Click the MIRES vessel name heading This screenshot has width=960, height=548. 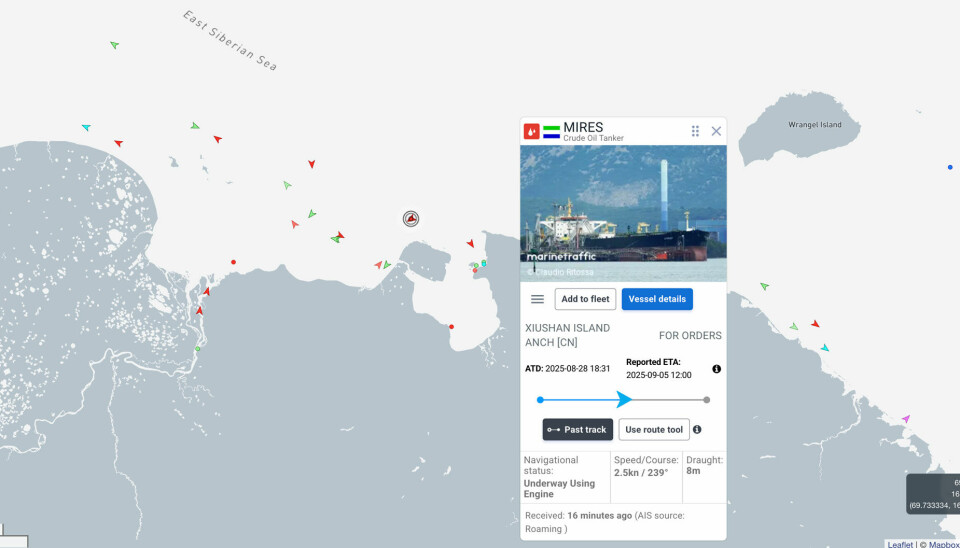coord(583,127)
